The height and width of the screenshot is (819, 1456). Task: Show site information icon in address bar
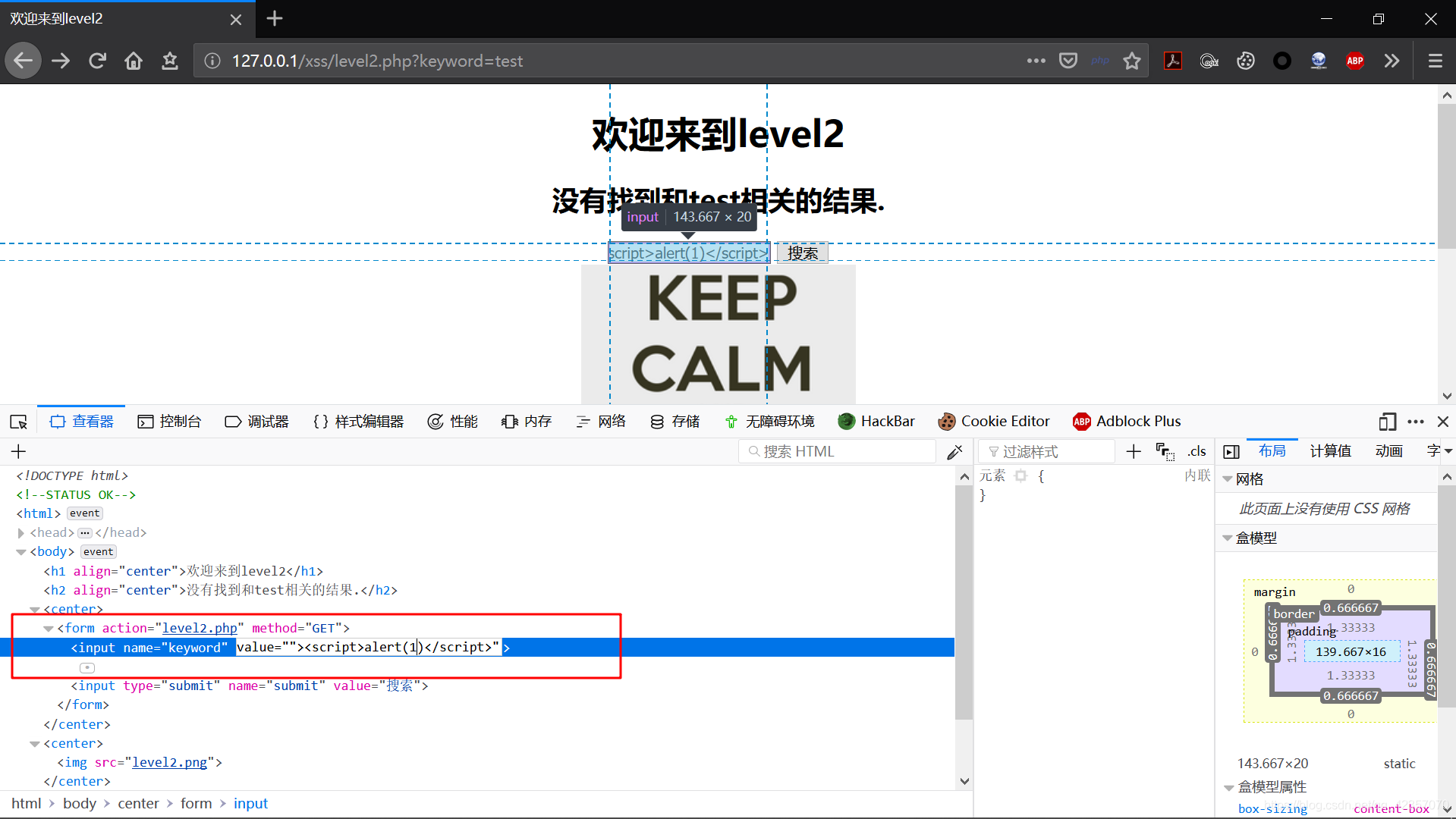(212, 61)
